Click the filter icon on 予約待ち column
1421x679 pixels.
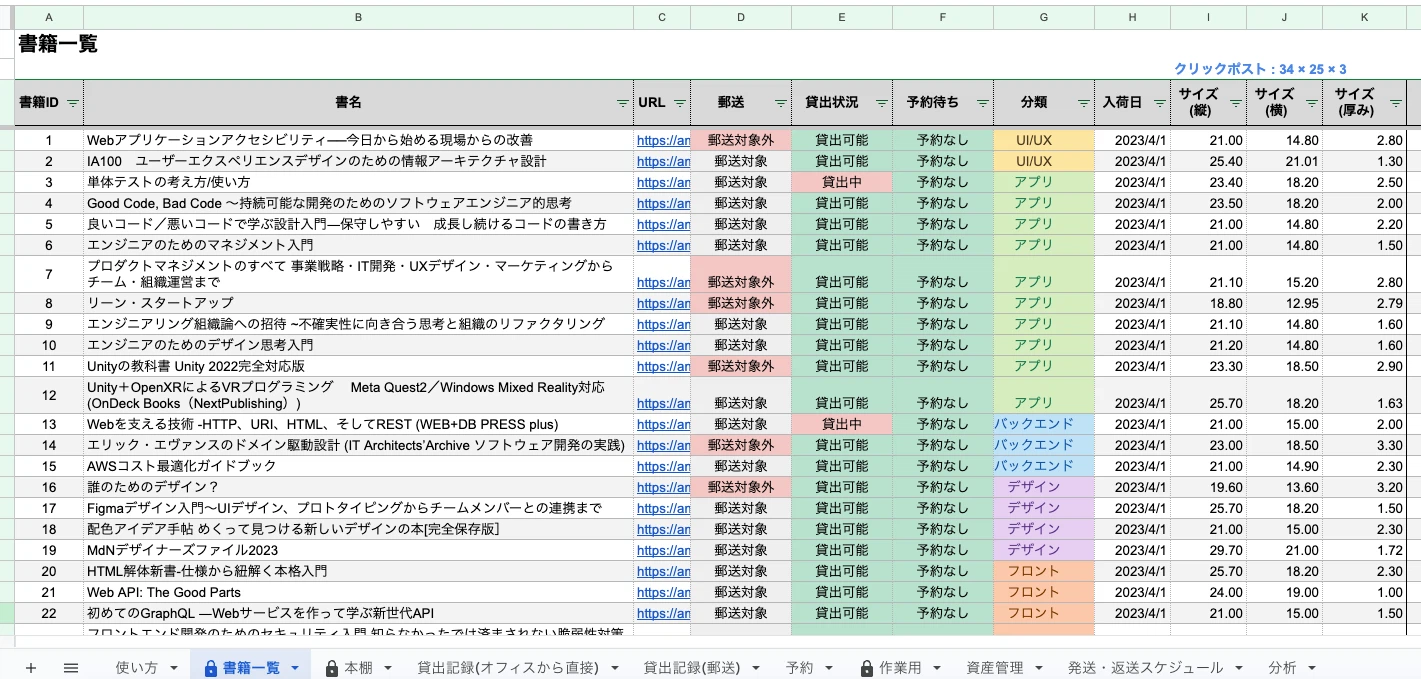tap(982, 102)
